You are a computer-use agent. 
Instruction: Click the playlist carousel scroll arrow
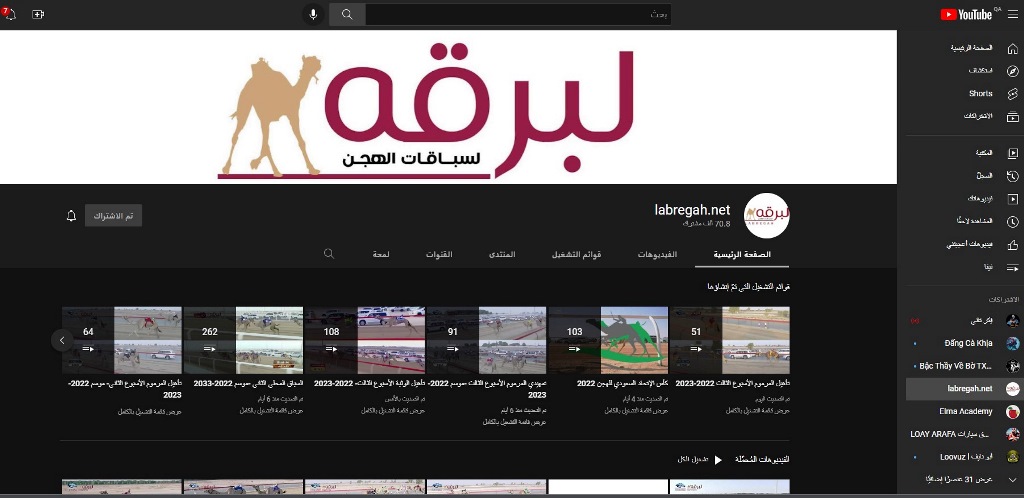tap(62, 340)
